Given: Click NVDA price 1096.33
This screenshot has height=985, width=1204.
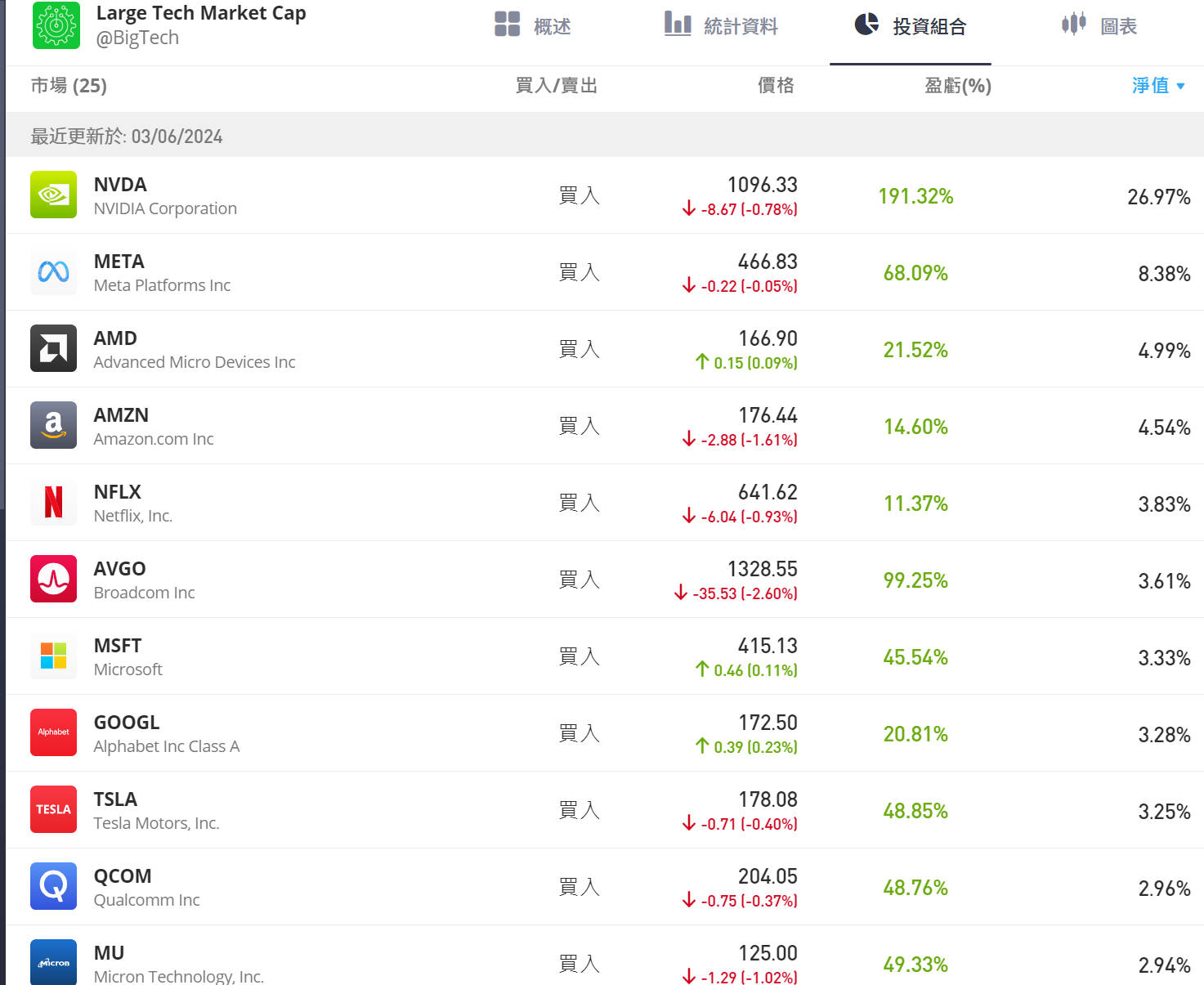Looking at the screenshot, I should [763, 185].
